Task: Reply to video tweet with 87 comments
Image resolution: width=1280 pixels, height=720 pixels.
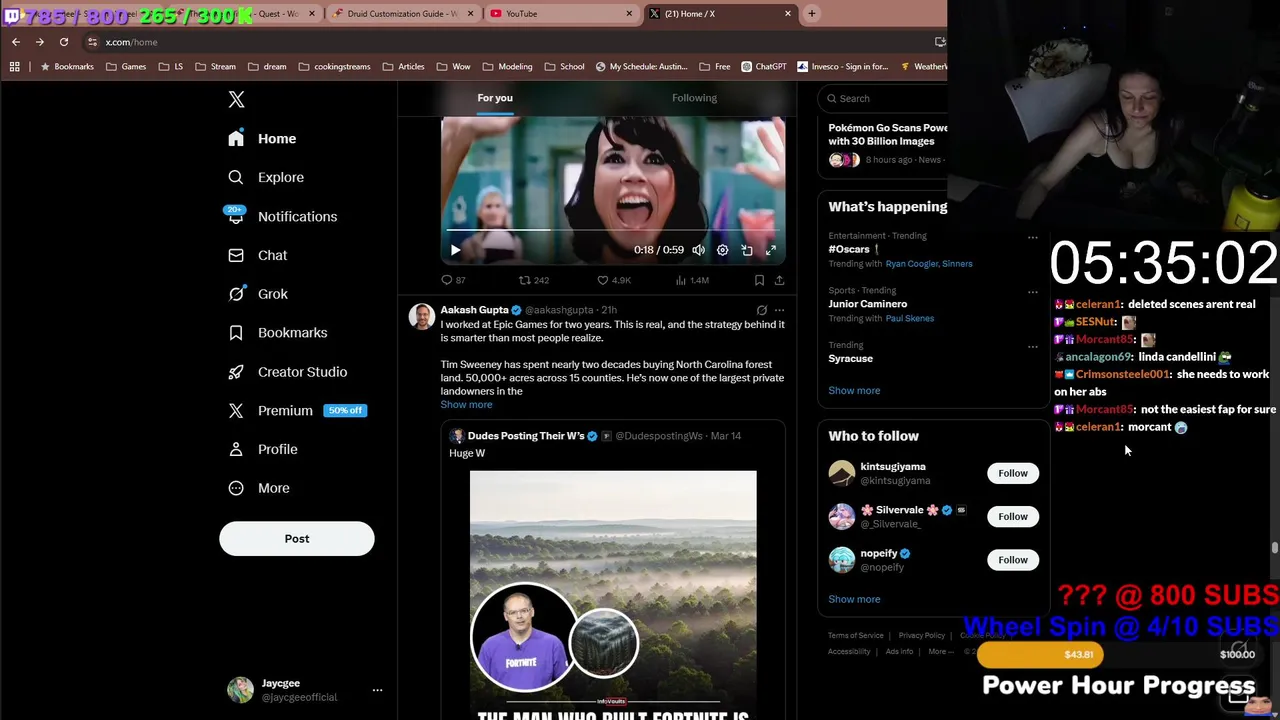Action: click(453, 280)
